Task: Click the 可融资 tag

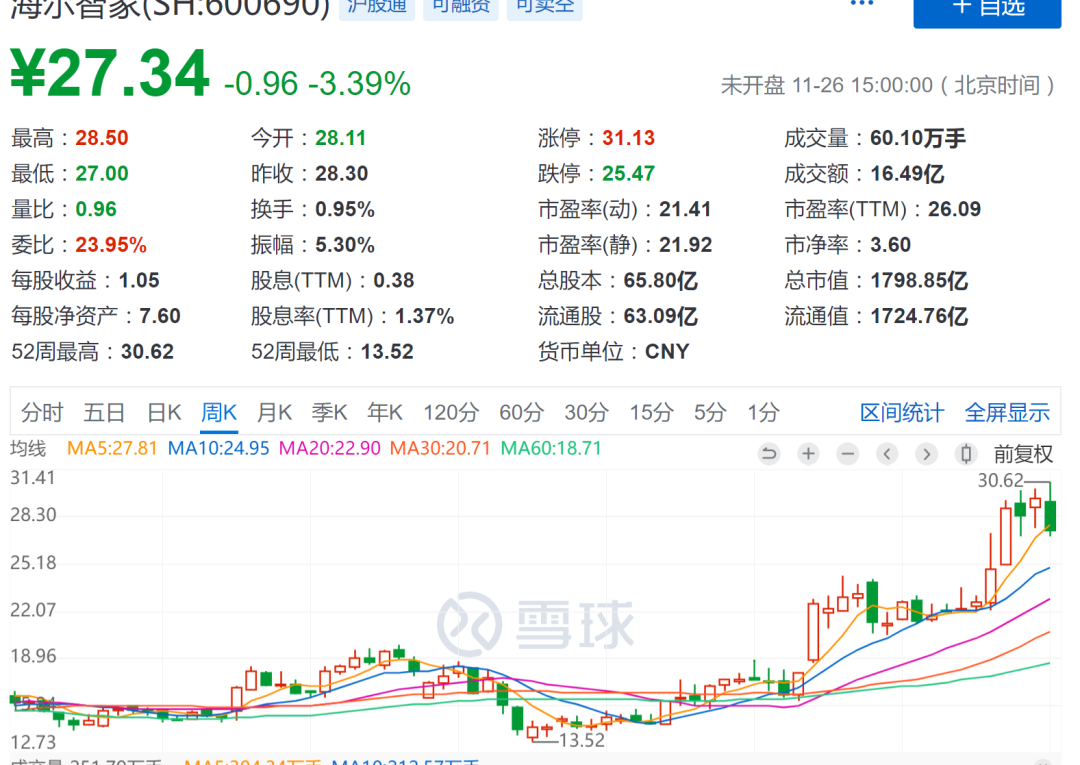Action: click(461, 8)
